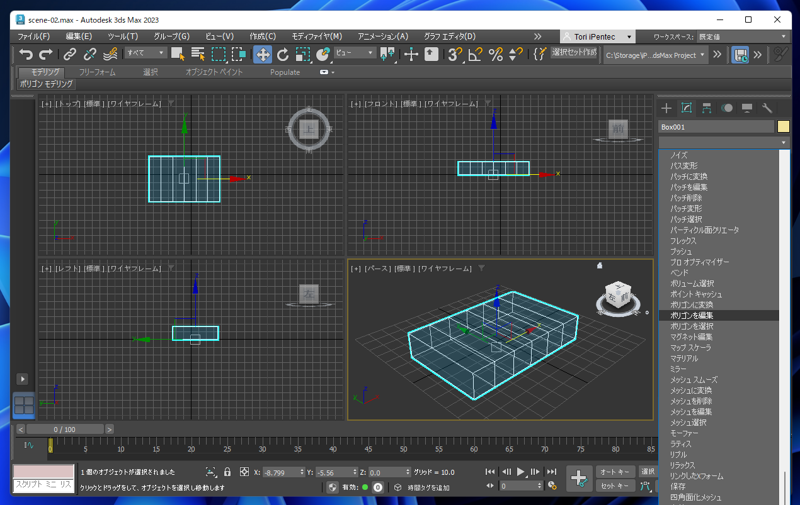Image resolution: width=800 pixels, height=505 pixels.
Task: Click the Box001 object color swatch
Action: pyautogui.click(x=783, y=127)
